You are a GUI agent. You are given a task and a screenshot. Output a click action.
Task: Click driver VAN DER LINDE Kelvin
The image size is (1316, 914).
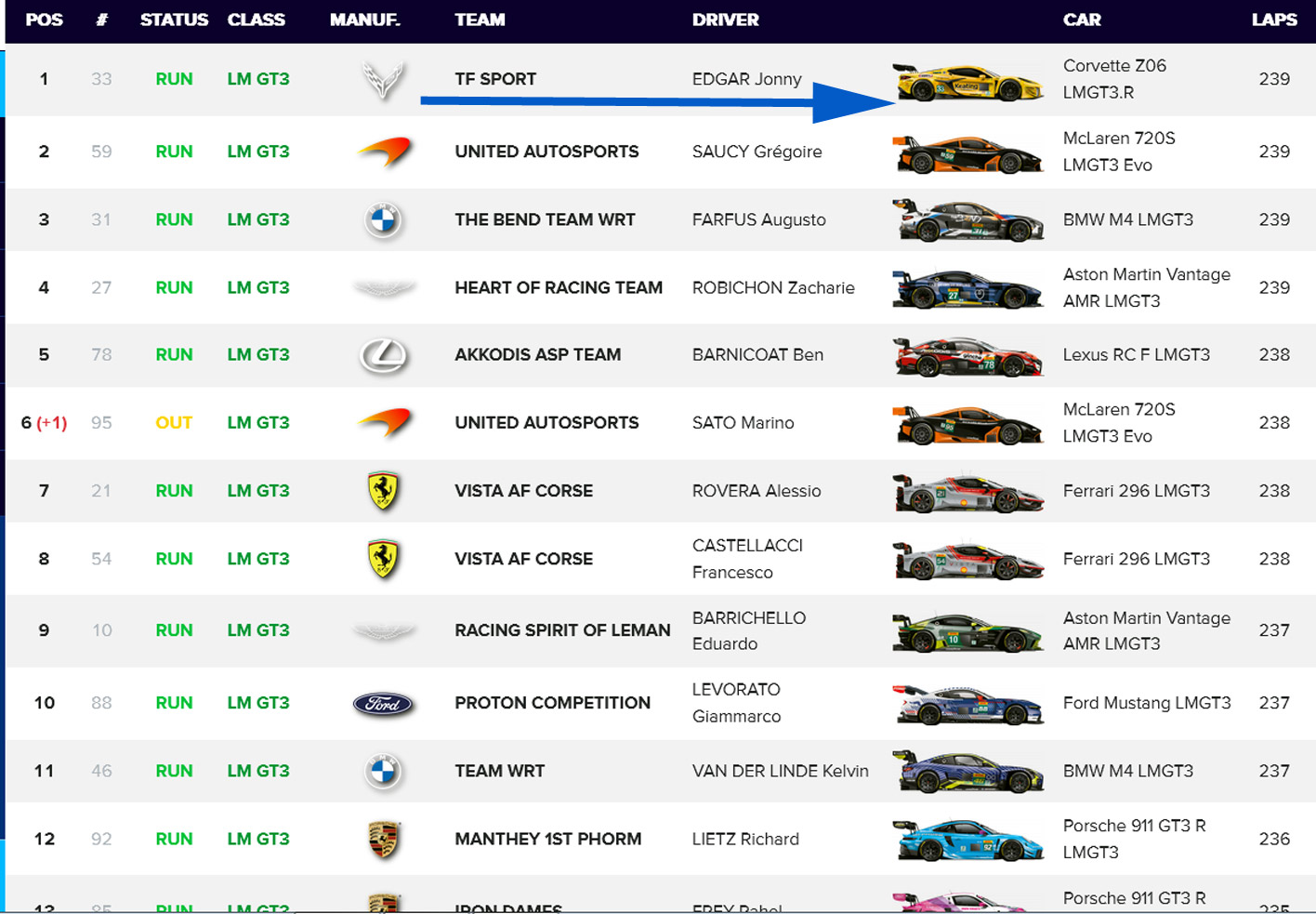[x=780, y=771]
